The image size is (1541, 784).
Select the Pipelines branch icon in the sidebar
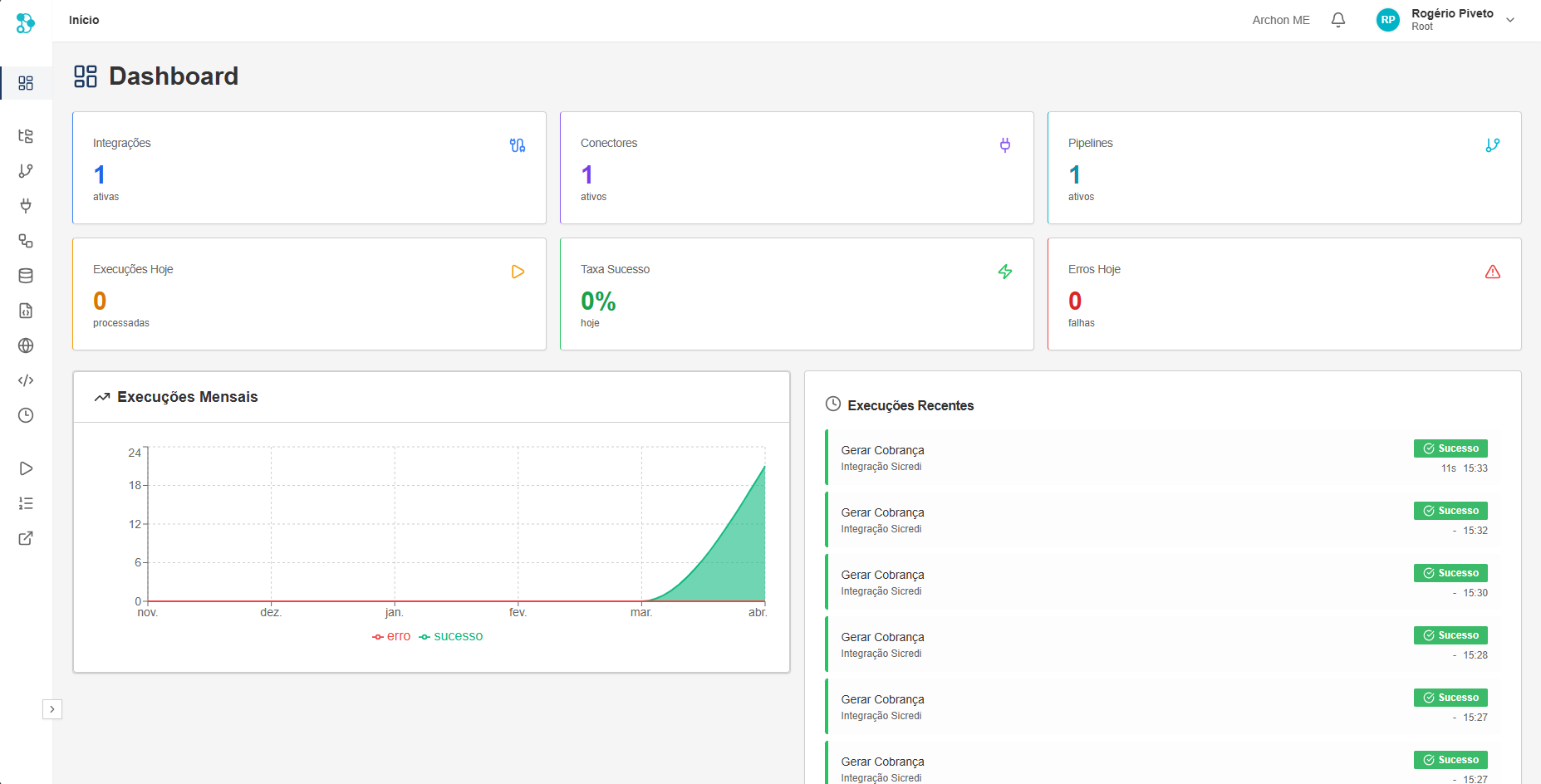coord(26,171)
